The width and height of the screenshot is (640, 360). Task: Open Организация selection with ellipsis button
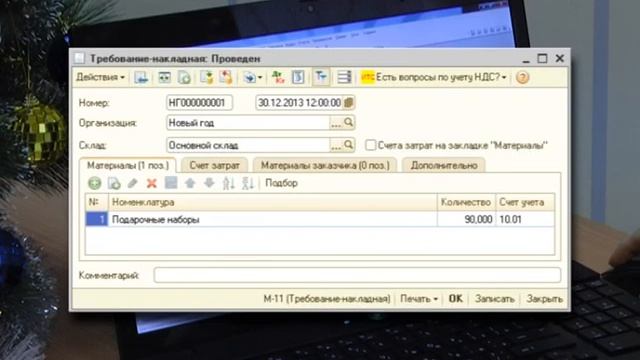[x=336, y=123]
